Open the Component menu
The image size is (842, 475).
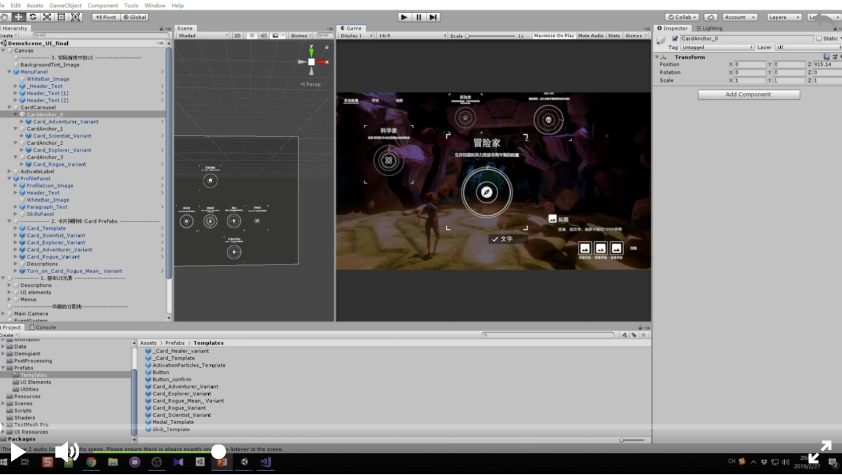pyautogui.click(x=103, y=5)
